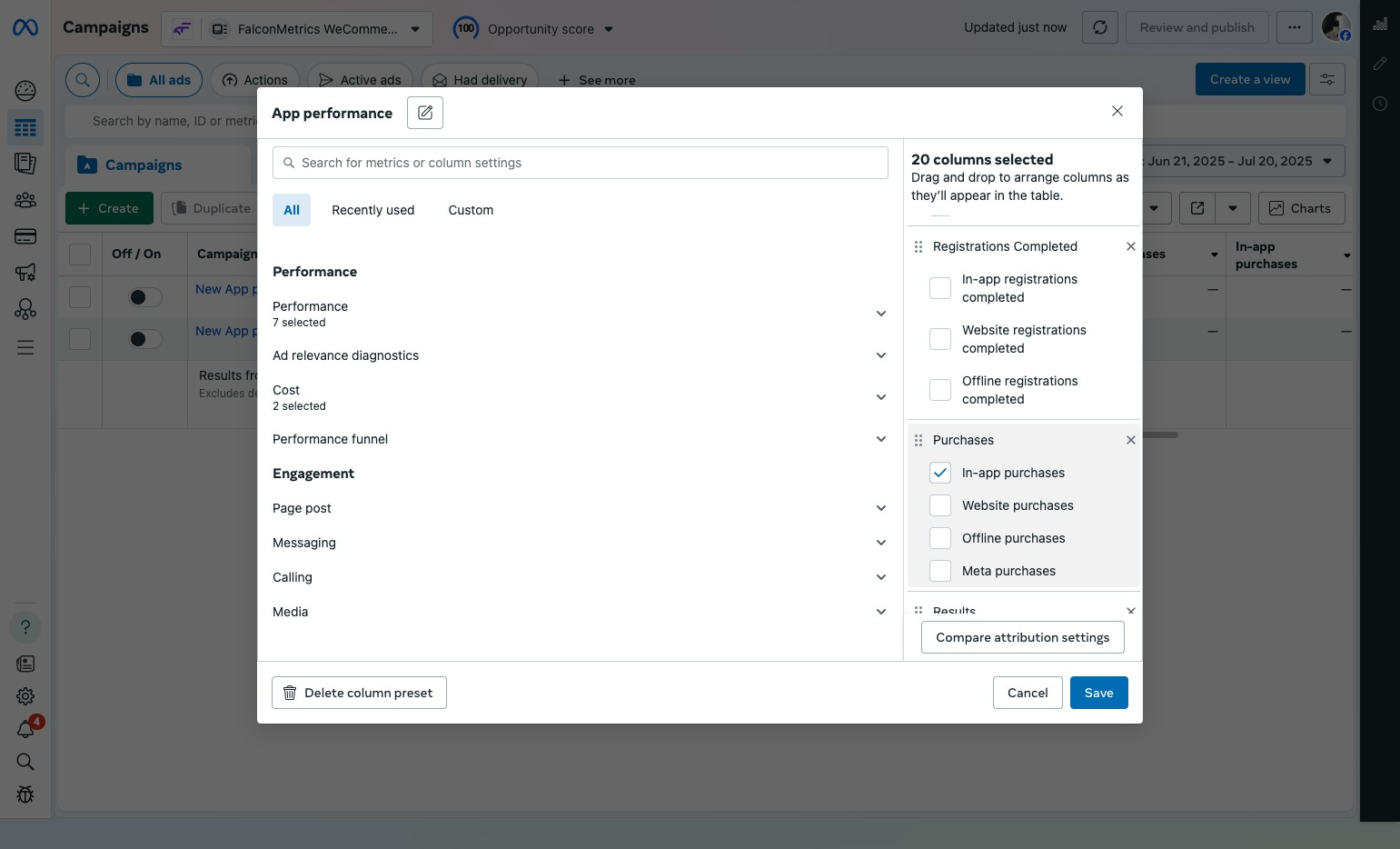This screenshot has width=1400, height=849.
Task: Open the settings gear in sidebar
Action: click(25, 696)
